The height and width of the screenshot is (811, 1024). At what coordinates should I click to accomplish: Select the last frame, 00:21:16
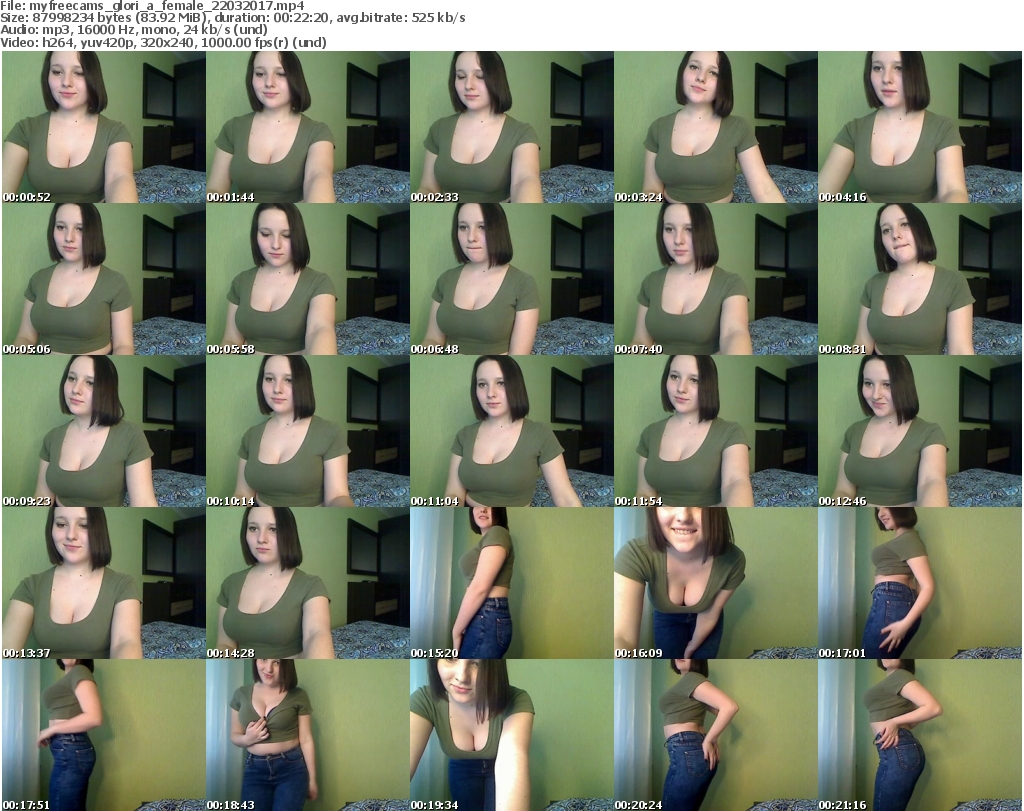tap(920, 735)
